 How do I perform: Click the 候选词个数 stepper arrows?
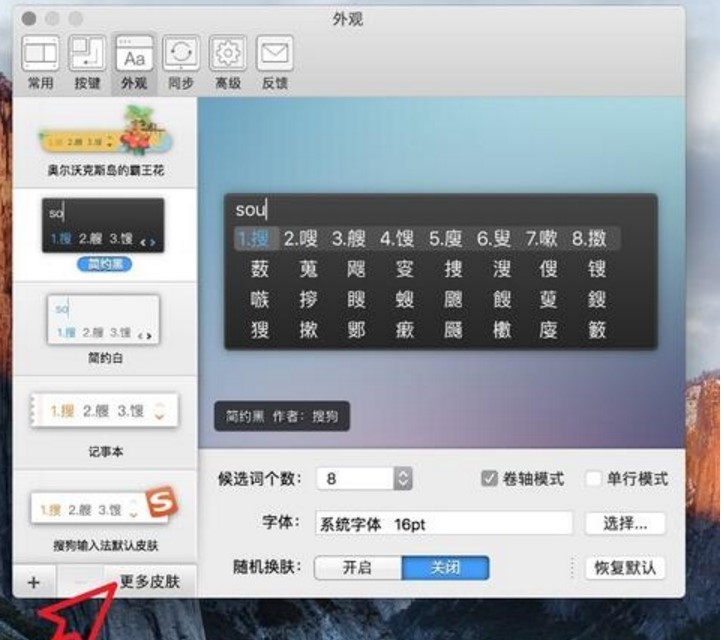tap(403, 478)
